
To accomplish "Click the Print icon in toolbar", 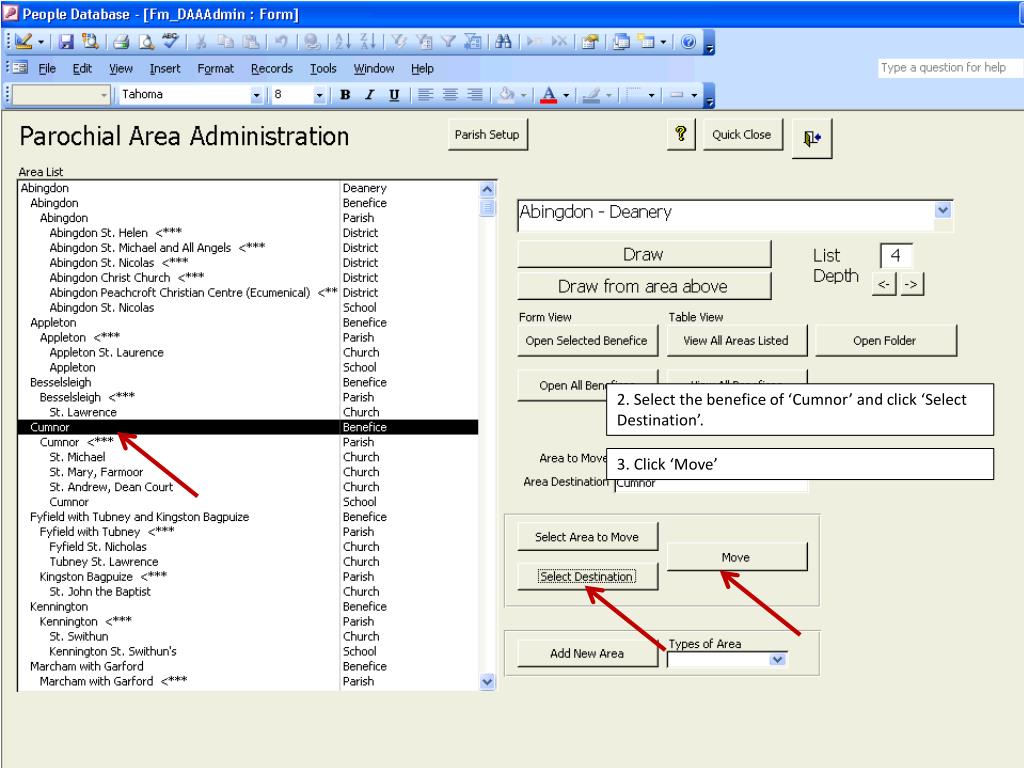I will 121,42.
